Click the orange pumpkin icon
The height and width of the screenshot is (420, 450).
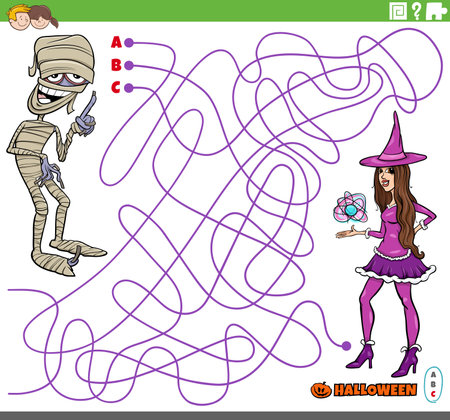(x=321, y=390)
